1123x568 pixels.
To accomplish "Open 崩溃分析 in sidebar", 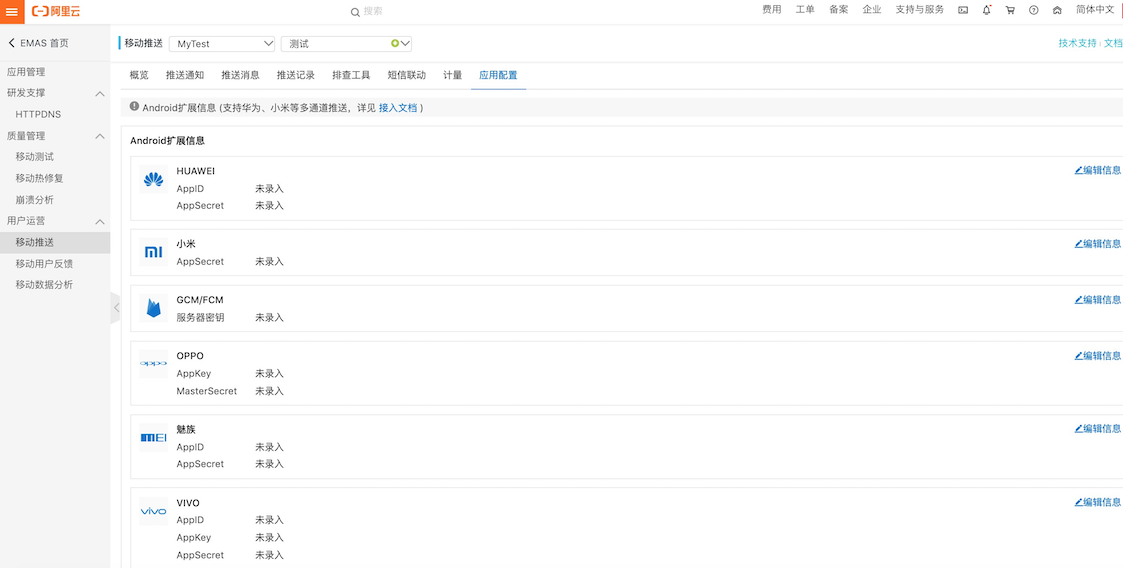I will [x=34, y=200].
